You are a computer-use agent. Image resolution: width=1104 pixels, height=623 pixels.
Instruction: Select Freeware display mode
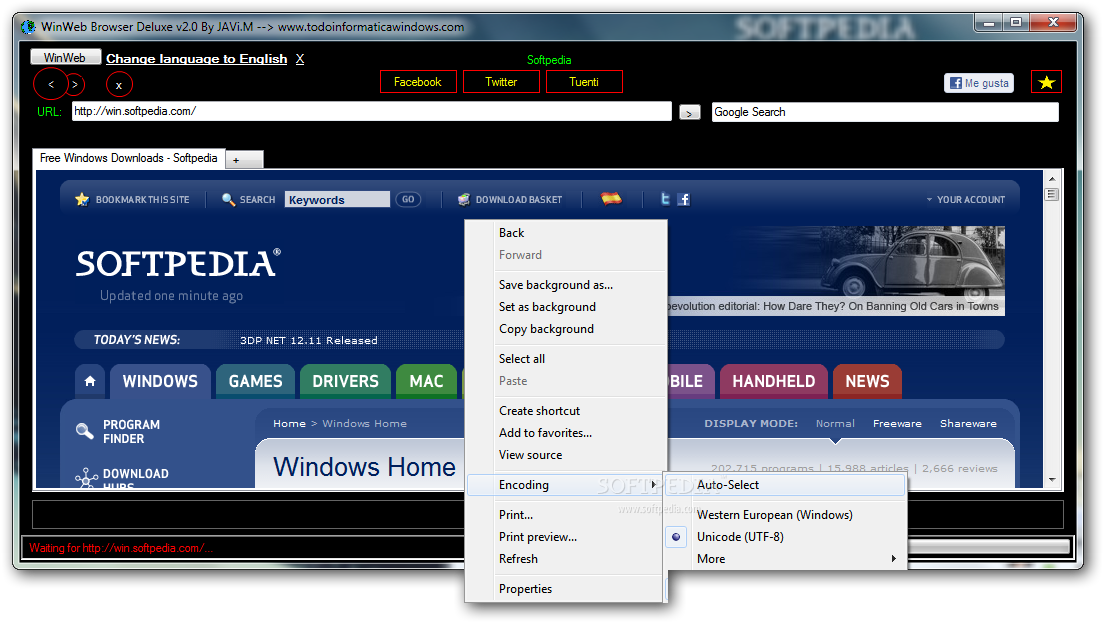(x=897, y=423)
